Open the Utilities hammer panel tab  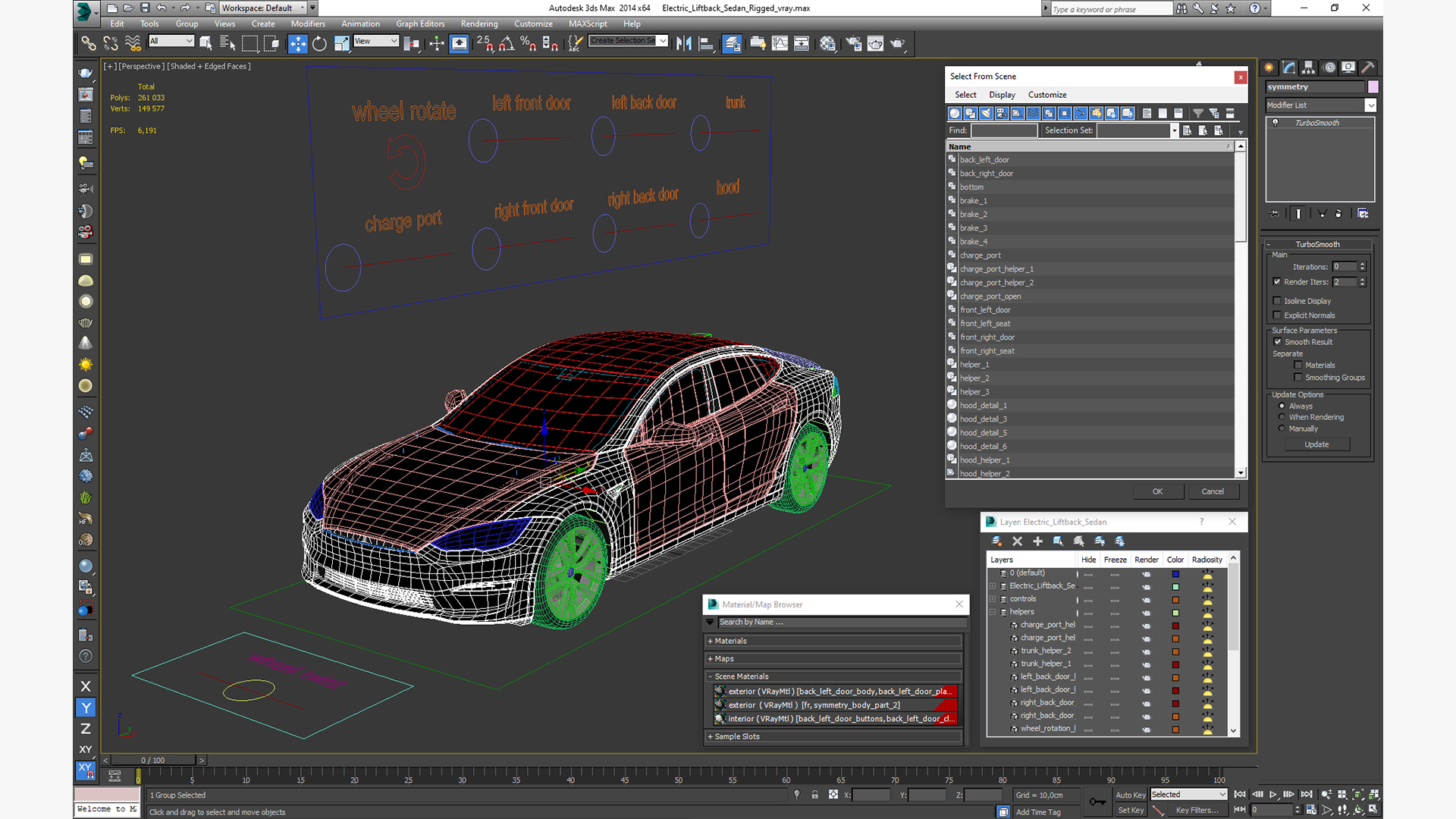[x=1367, y=67]
